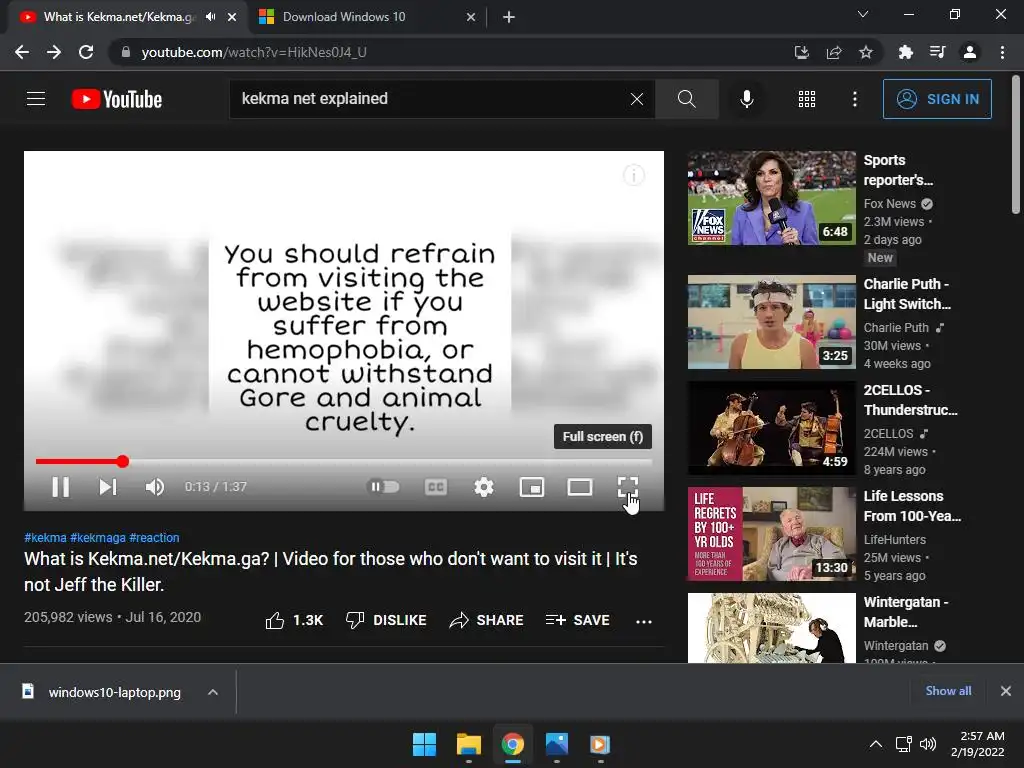Click the #kekmaga hashtag

[97, 537]
